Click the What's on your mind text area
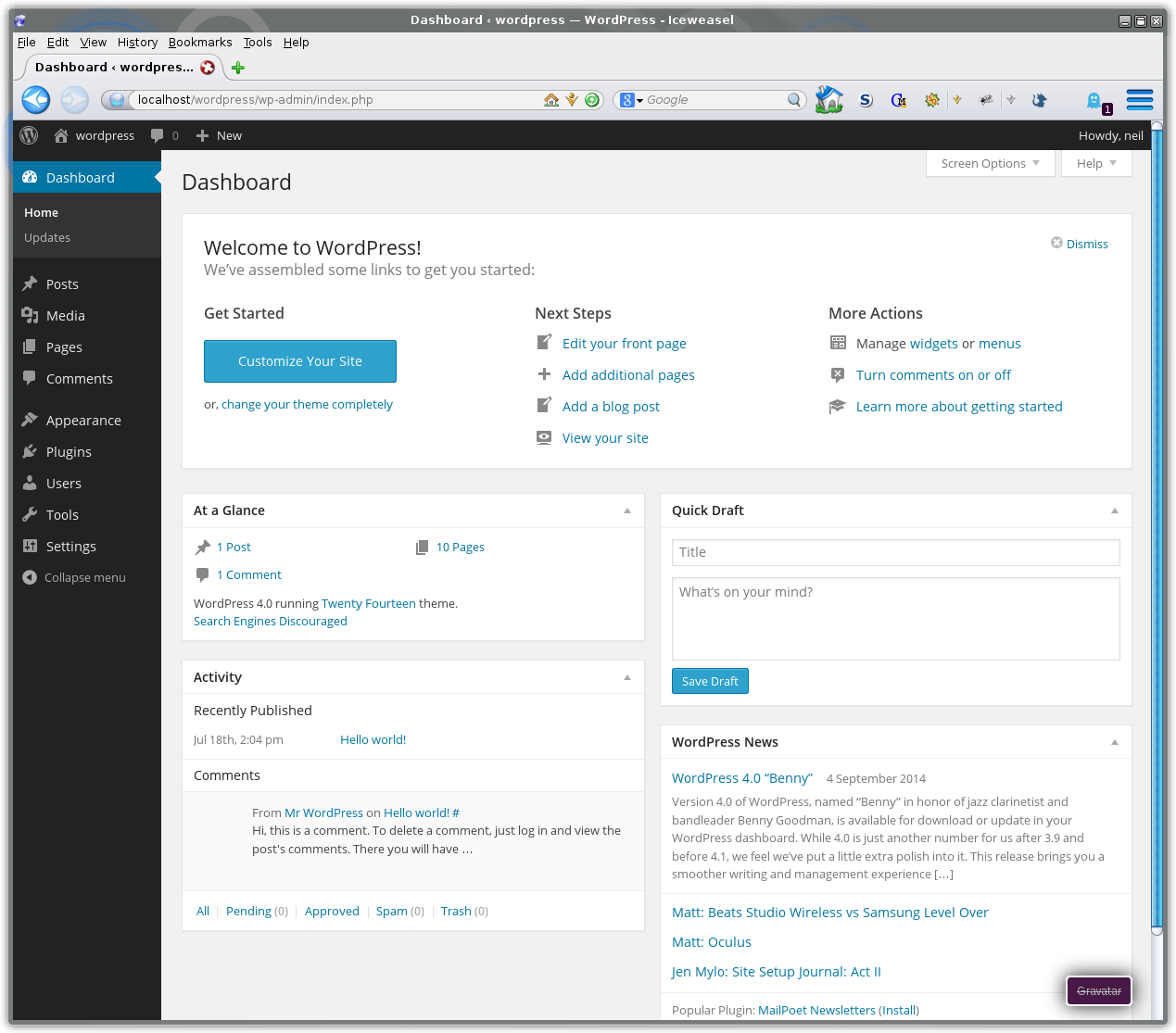 [x=896, y=619]
